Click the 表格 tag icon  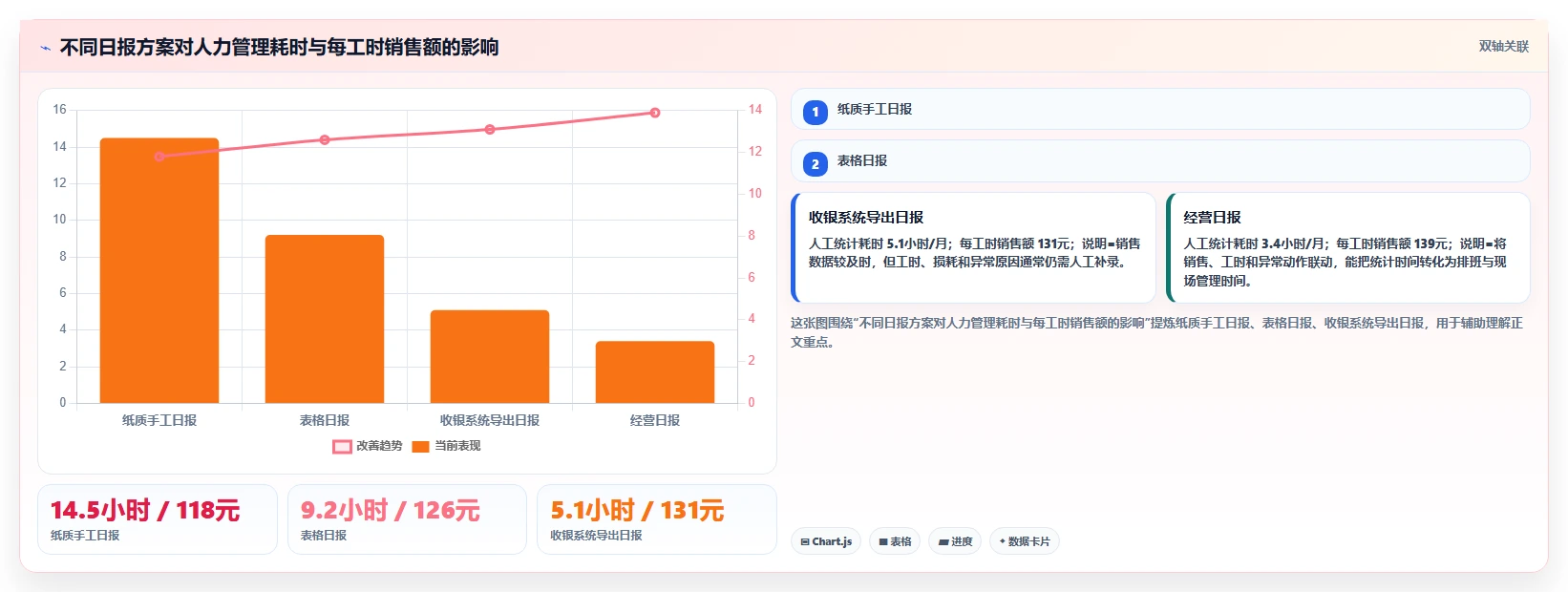(x=883, y=541)
